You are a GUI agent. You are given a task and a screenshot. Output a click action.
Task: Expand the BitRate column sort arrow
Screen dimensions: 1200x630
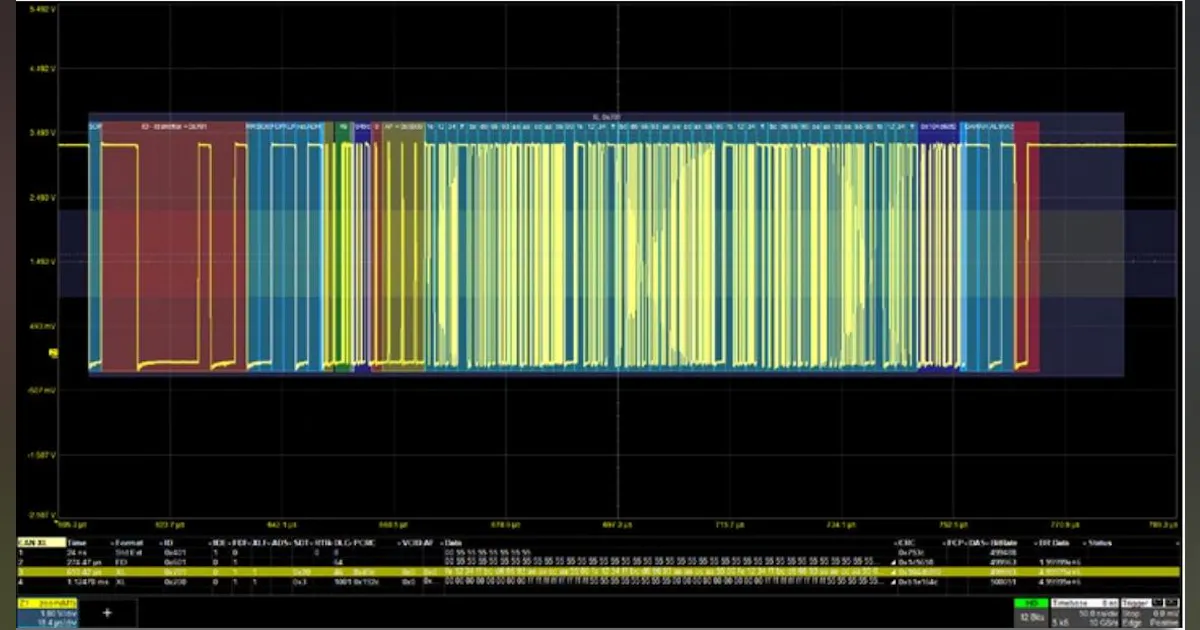pos(990,543)
